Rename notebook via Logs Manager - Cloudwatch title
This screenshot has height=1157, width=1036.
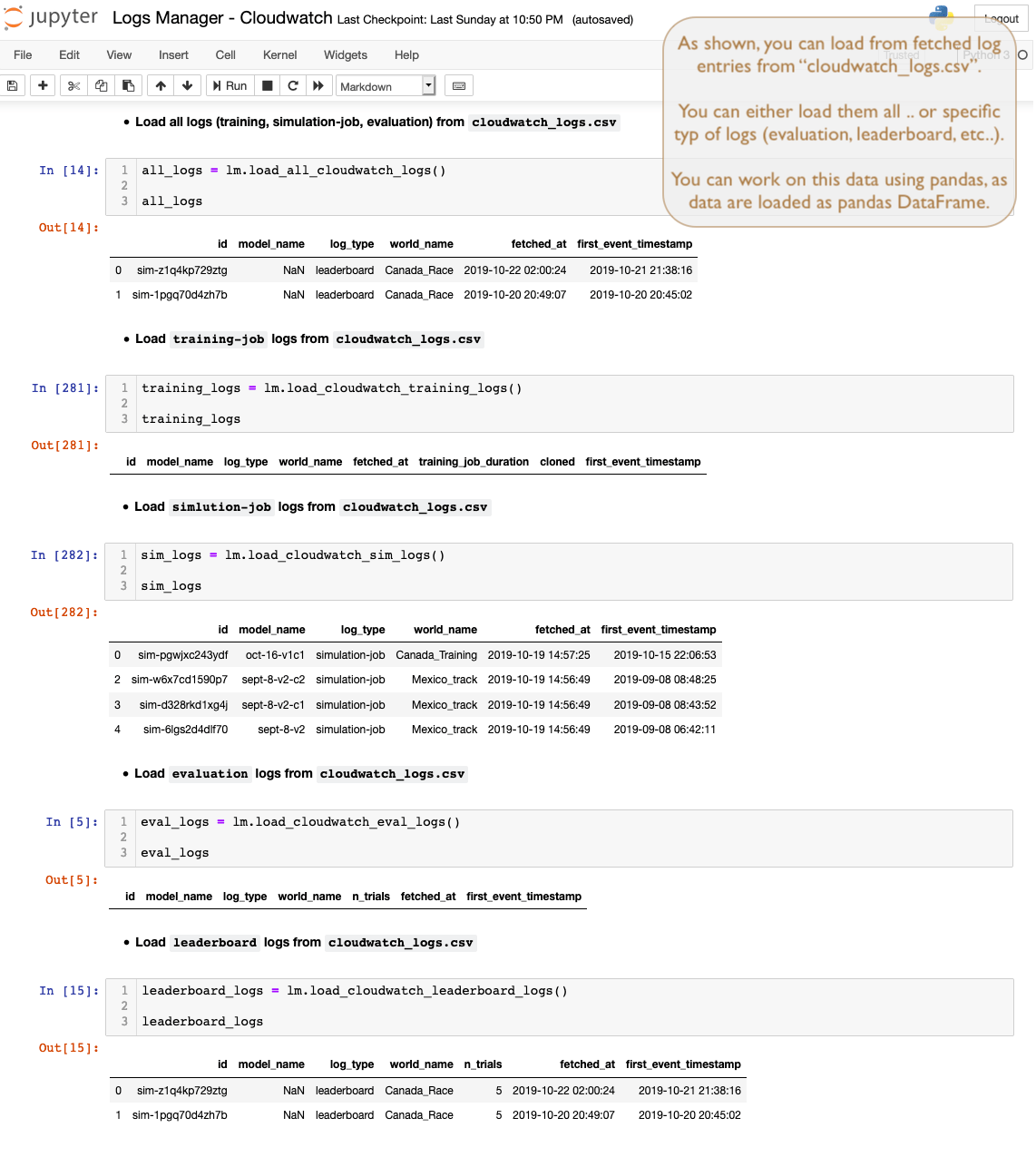point(222,18)
